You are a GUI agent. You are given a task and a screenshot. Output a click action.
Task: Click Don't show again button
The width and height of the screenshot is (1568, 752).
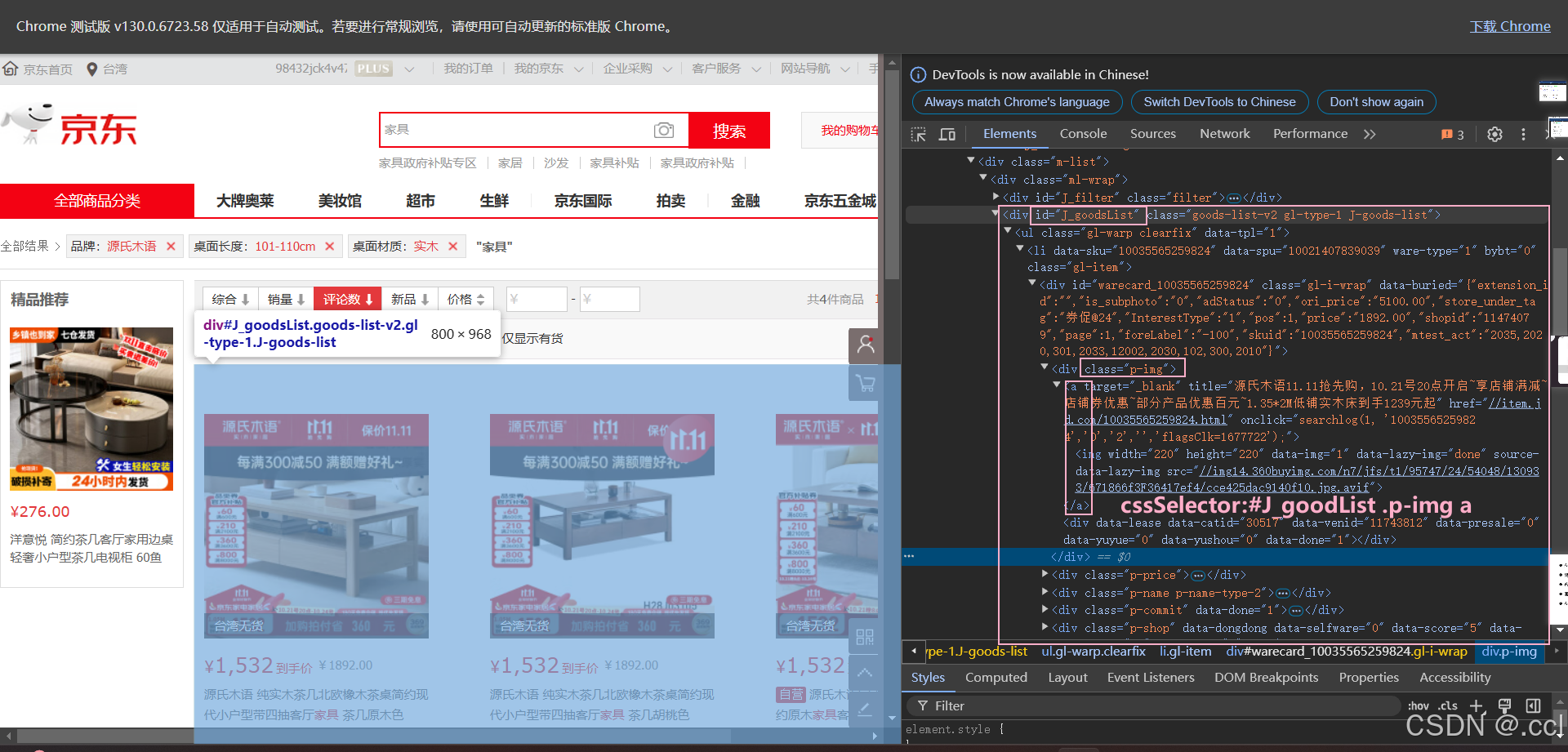pyautogui.click(x=1376, y=102)
